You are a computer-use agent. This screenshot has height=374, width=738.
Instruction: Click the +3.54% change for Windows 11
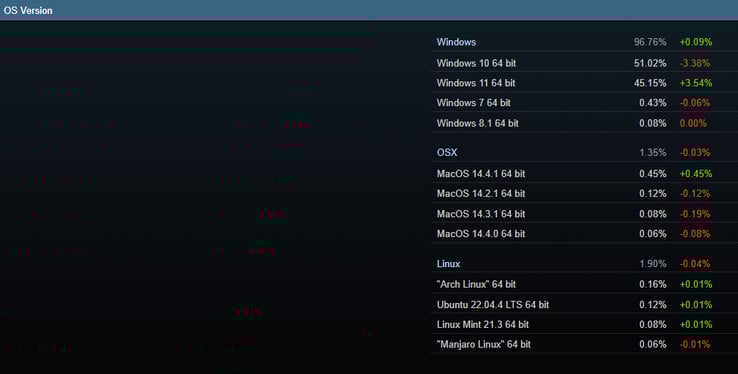click(x=696, y=83)
